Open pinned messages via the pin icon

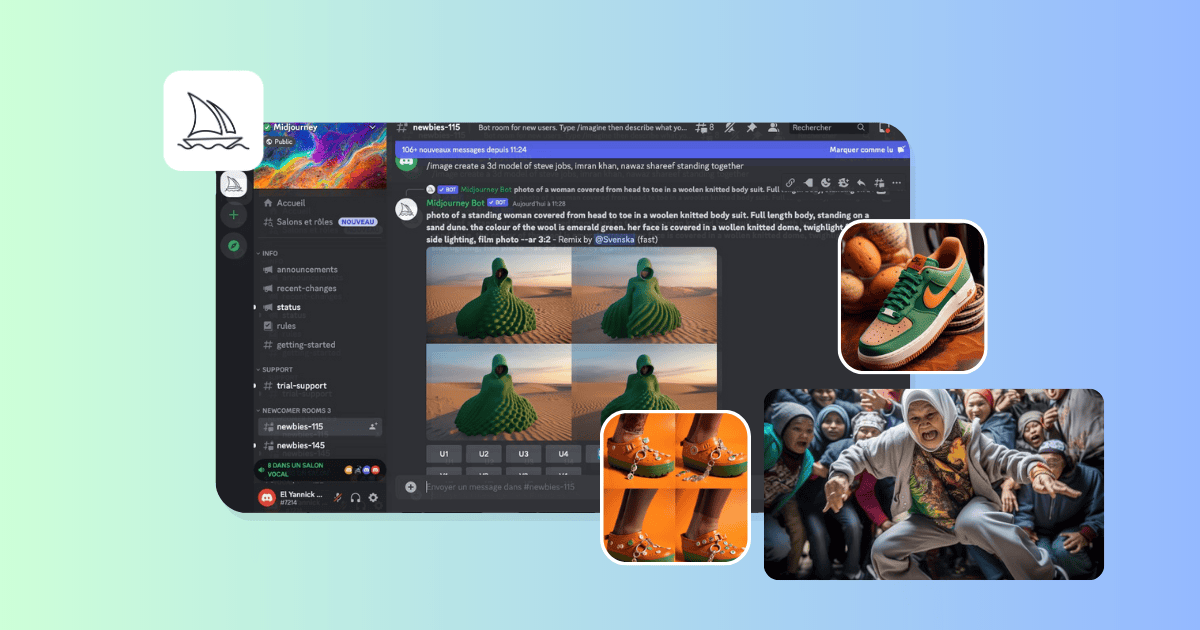pyautogui.click(x=751, y=128)
